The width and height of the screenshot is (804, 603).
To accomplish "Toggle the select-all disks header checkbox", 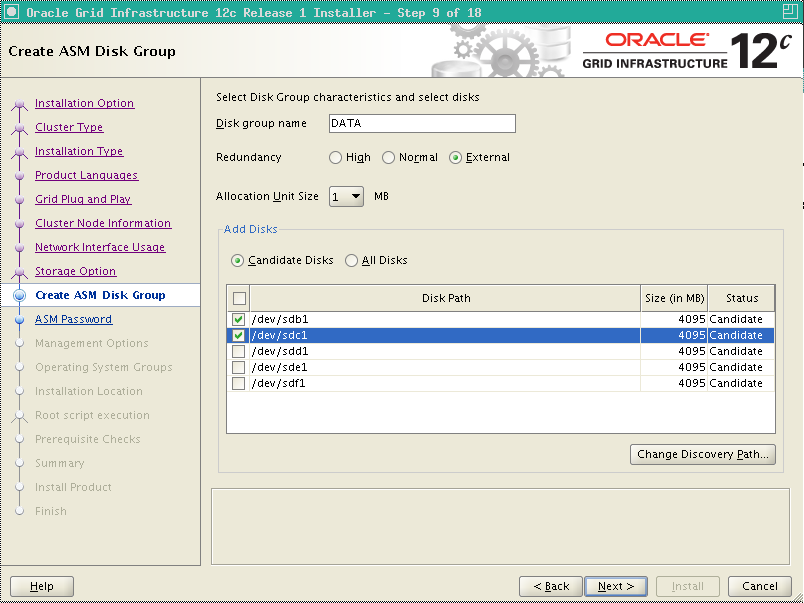I will coord(239,298).
